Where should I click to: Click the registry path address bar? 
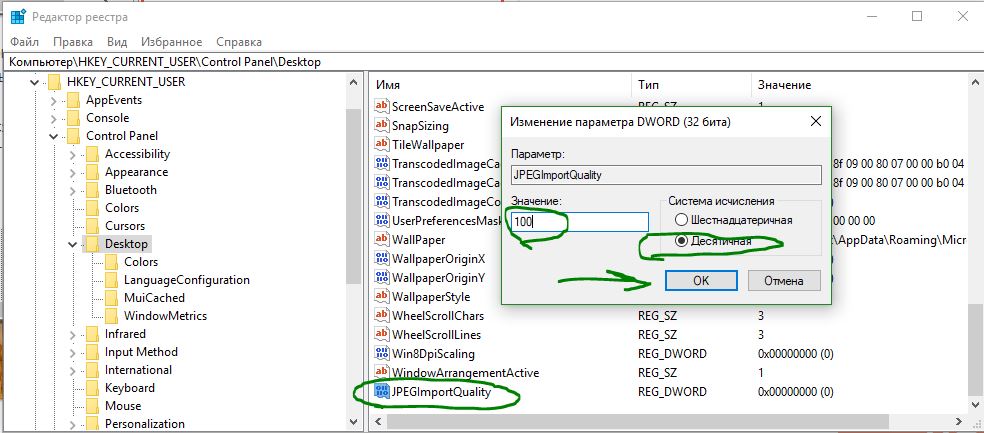[492, 61]
